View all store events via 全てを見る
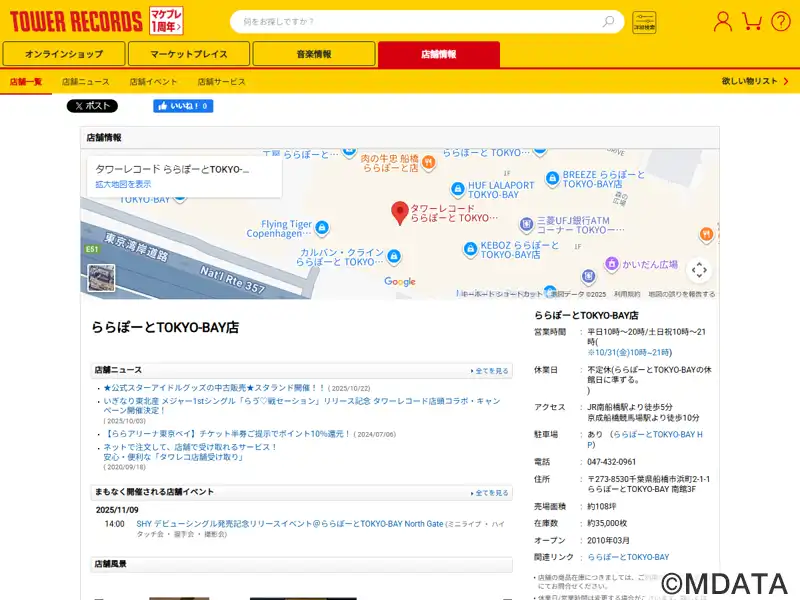 click(490, 493)
